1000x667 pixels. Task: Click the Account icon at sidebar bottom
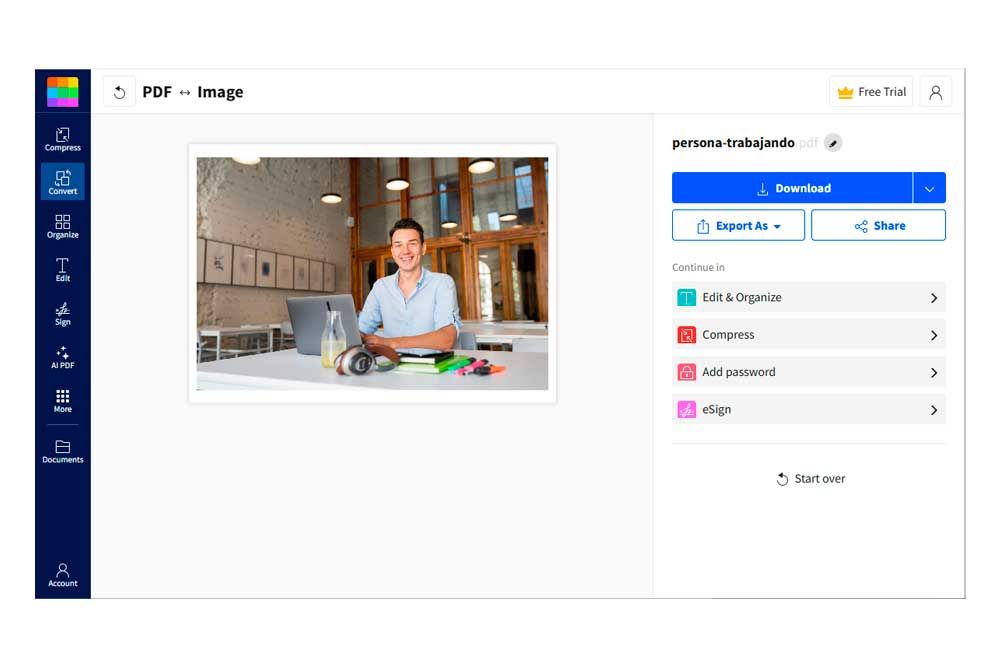point(62,575)
